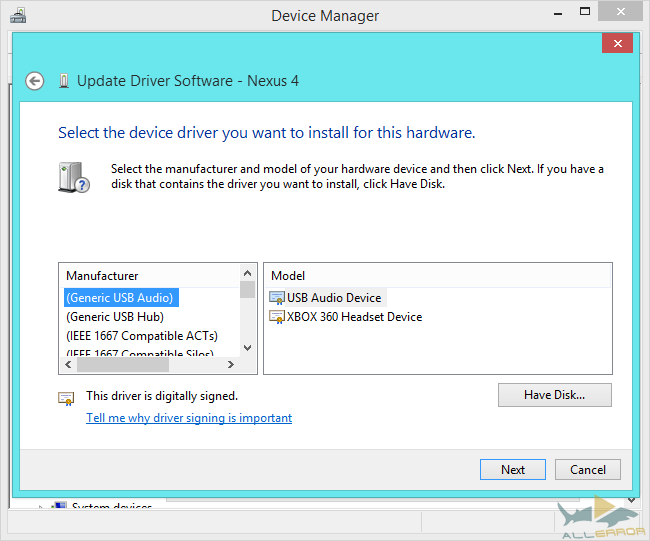
Task: Close the Update Driver Software dialog
Action: pyautogui.click(x=616, y=44)
